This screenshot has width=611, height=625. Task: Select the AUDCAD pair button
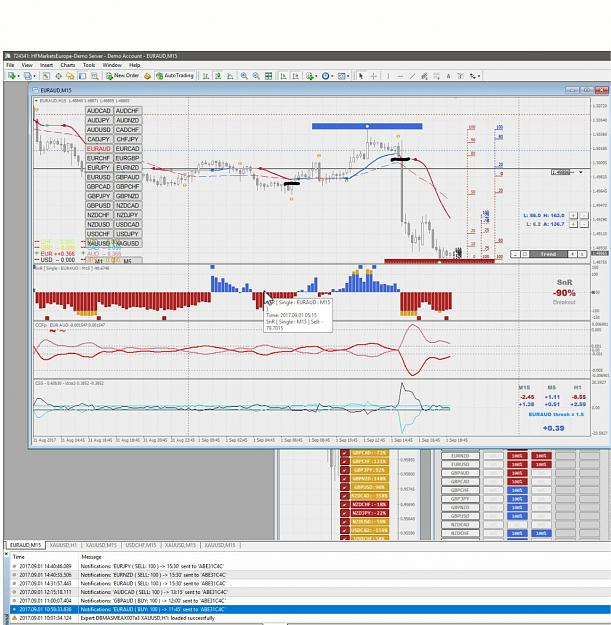pyautogui.click(x=99, y=111)
